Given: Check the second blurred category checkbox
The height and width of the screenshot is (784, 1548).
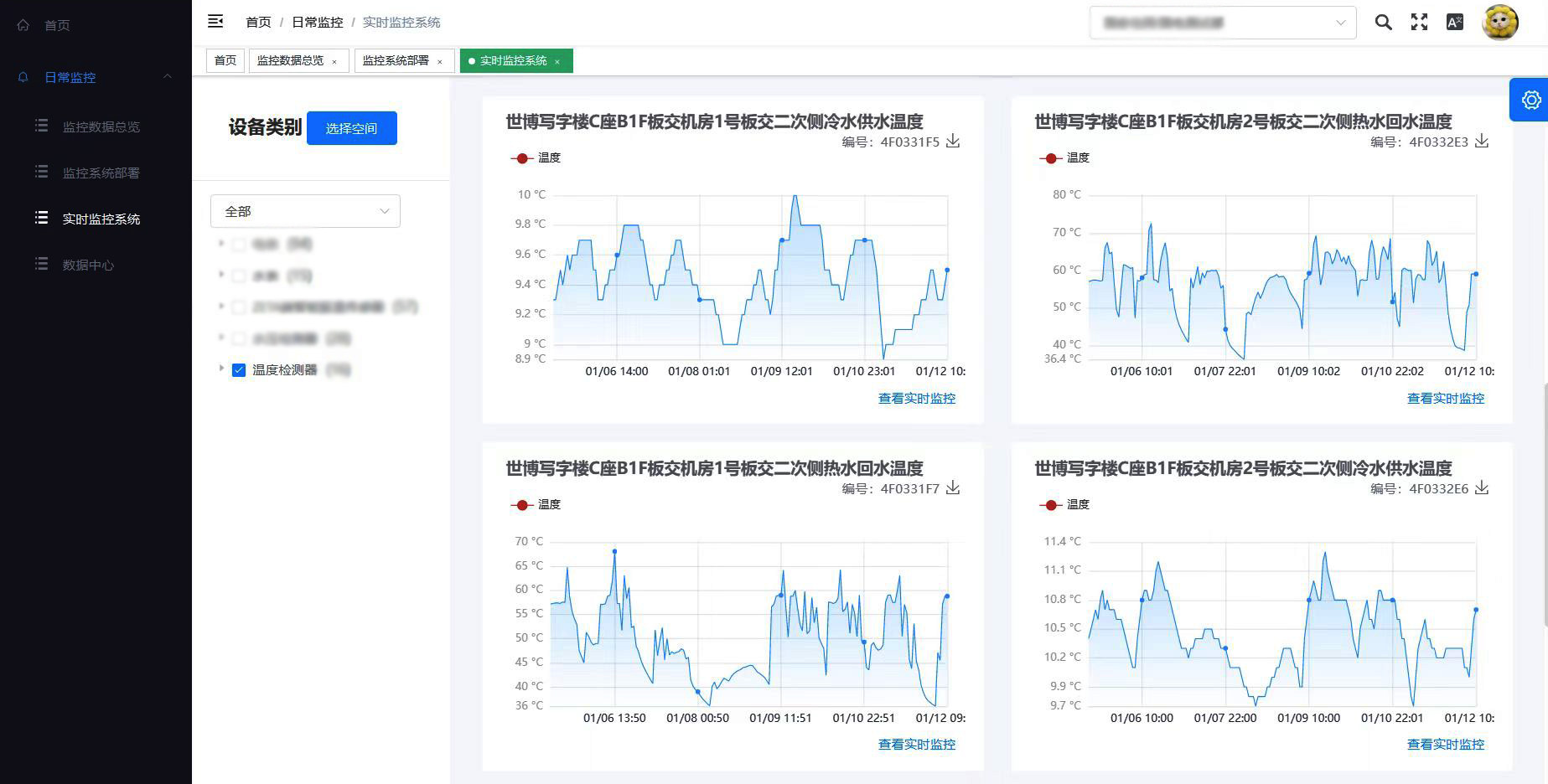Looking at the screenshot, I should [x=239, y=276].
